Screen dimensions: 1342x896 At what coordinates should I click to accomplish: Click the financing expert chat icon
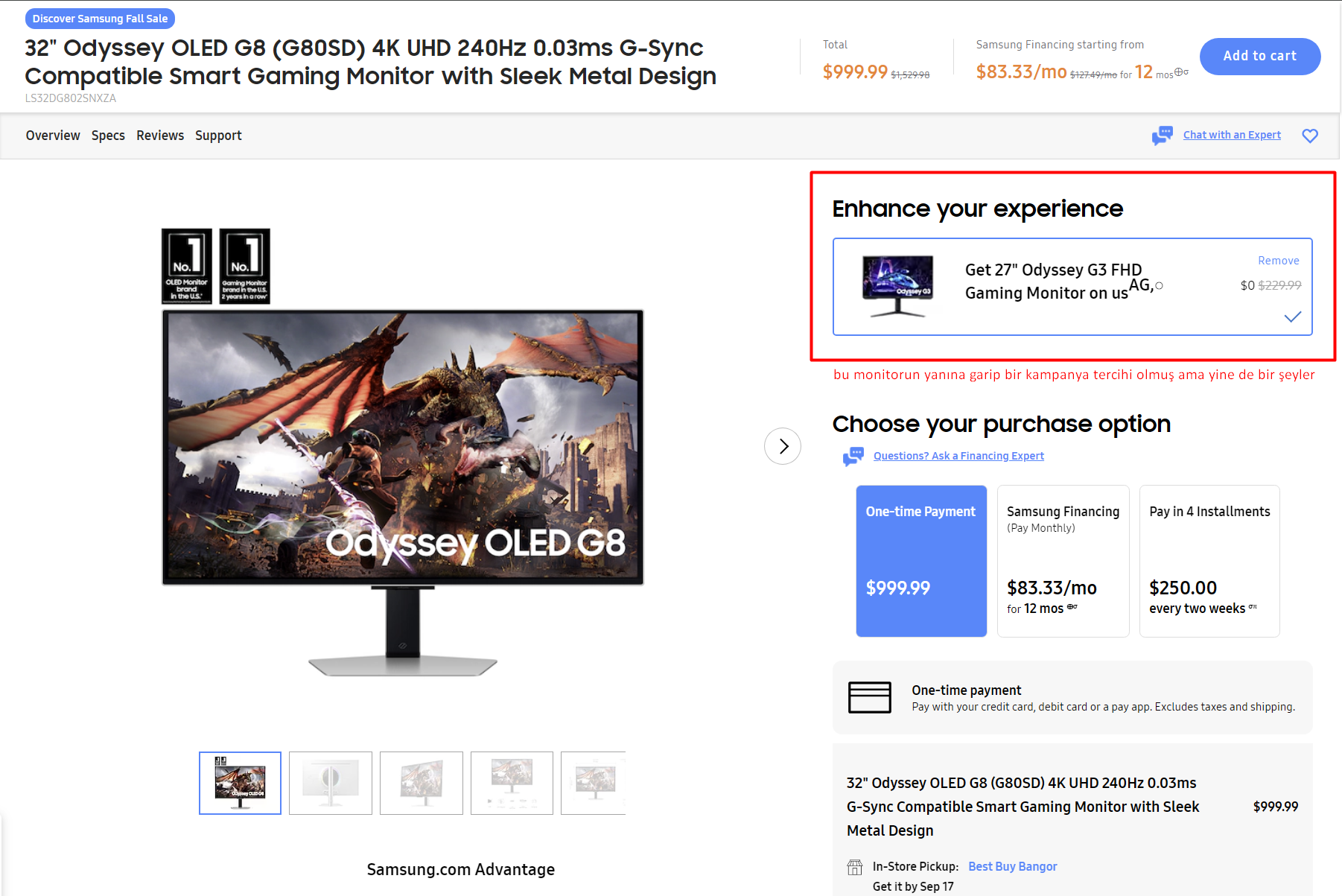click(853, 456)
